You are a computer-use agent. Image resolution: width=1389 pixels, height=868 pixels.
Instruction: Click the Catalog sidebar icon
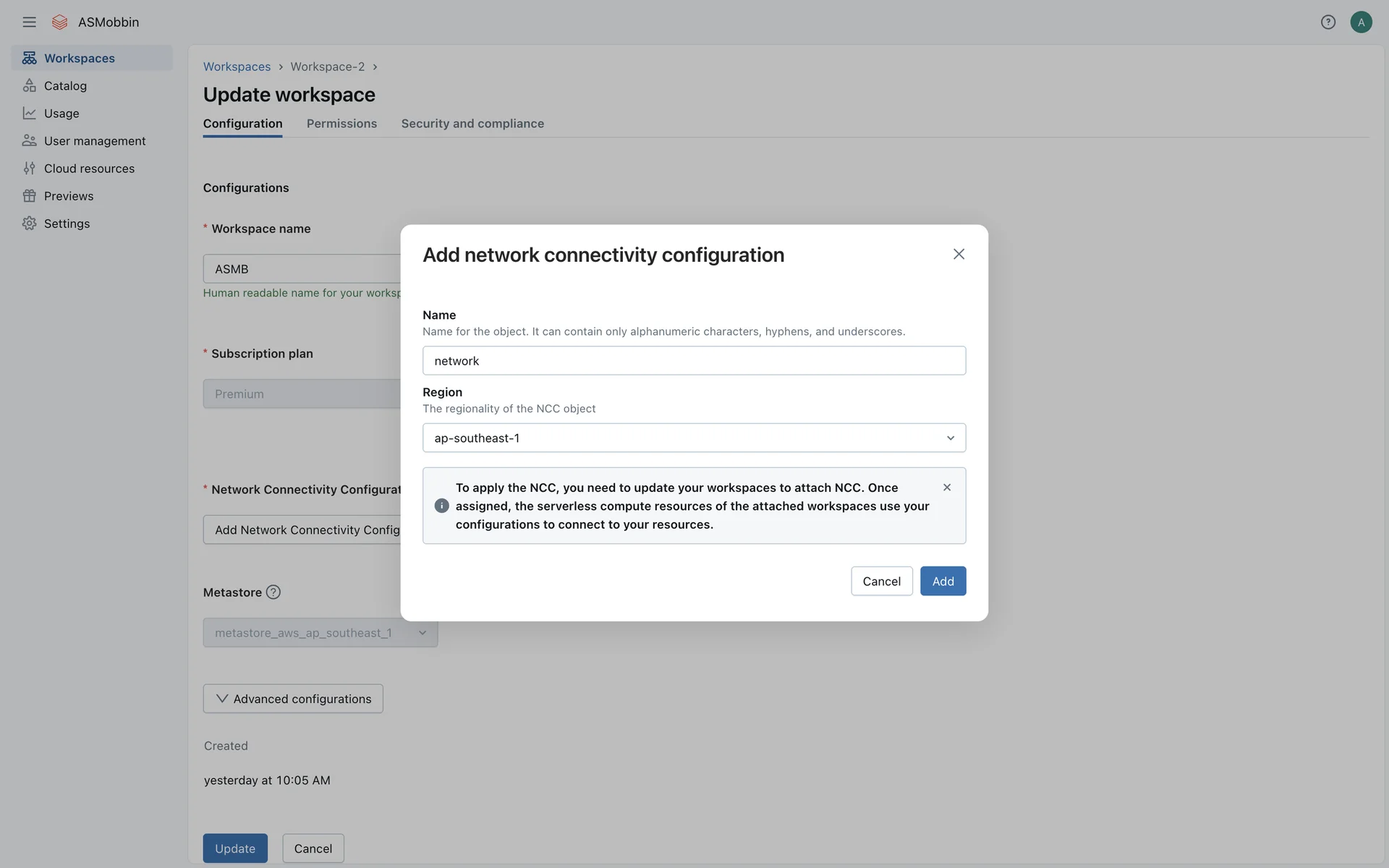[x=29, y=85]
